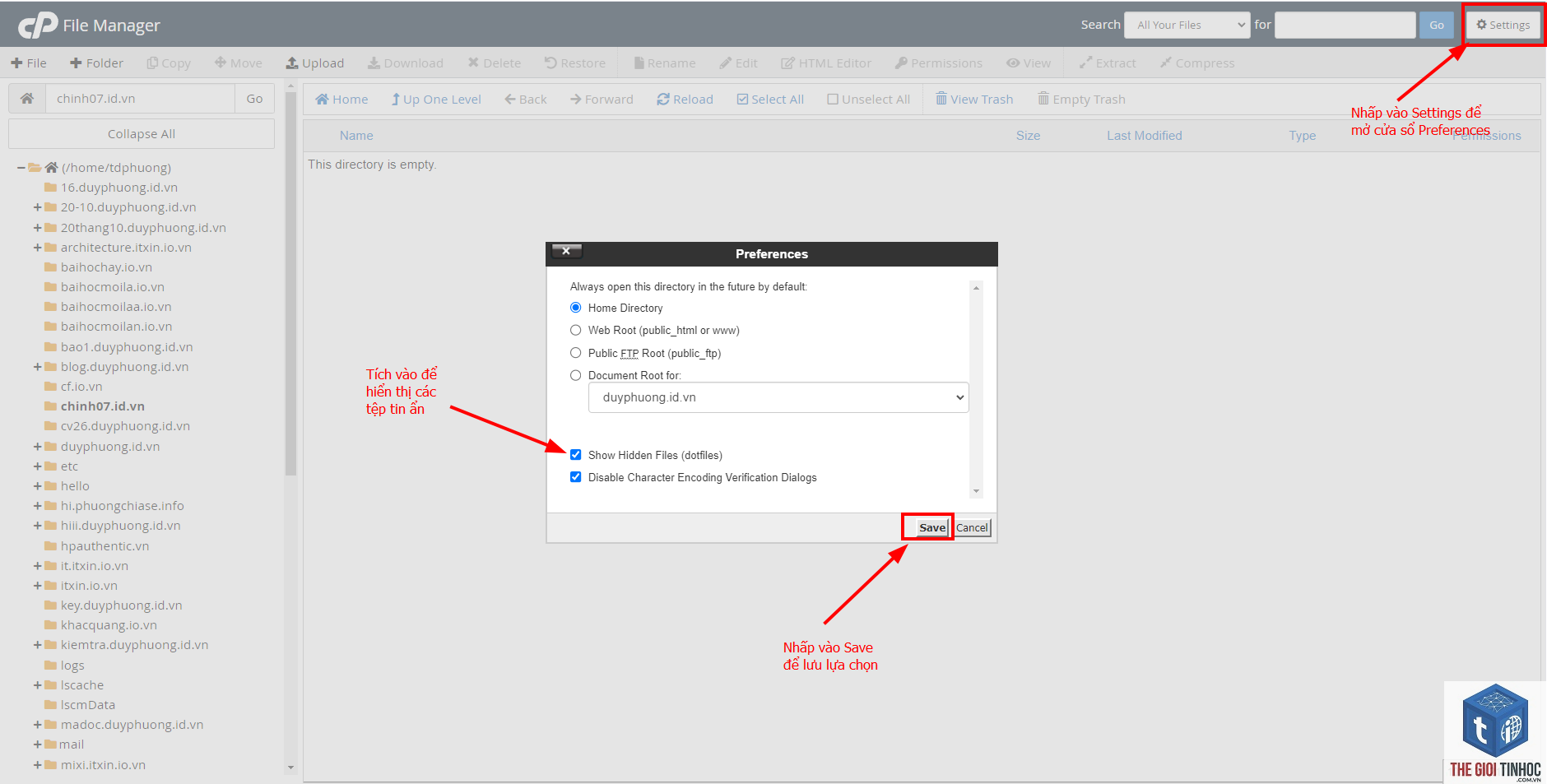Create new File from toolbar
The width and height of the screenshot is (1547, 784).
[29, 63]
